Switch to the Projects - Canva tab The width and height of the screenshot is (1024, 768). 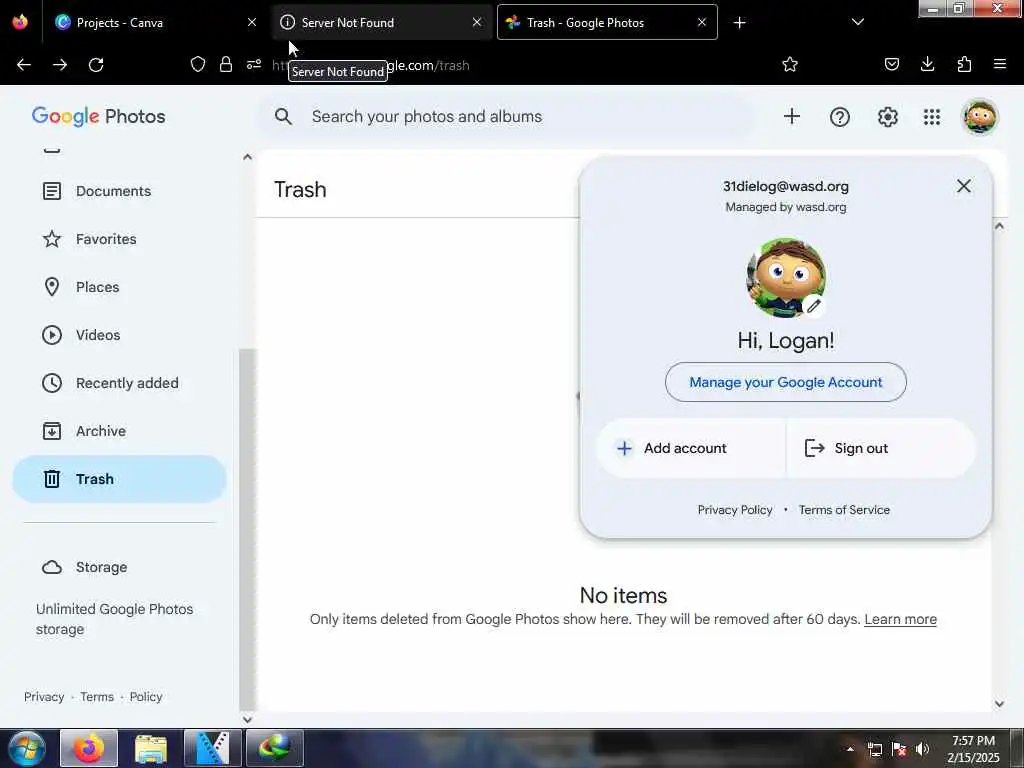[x=157, y=22]
